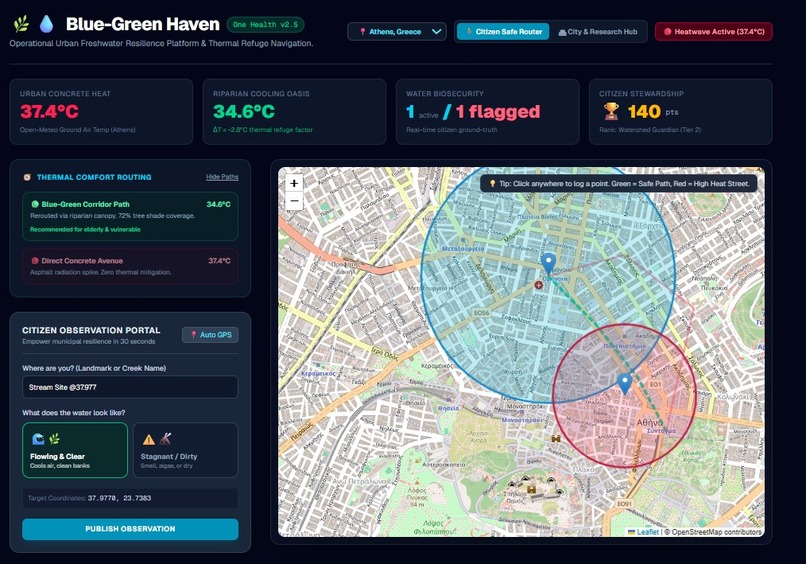Zoom out on the map
Image resolution: width=806 pixels, height=564 pixels.
[294, 201]
